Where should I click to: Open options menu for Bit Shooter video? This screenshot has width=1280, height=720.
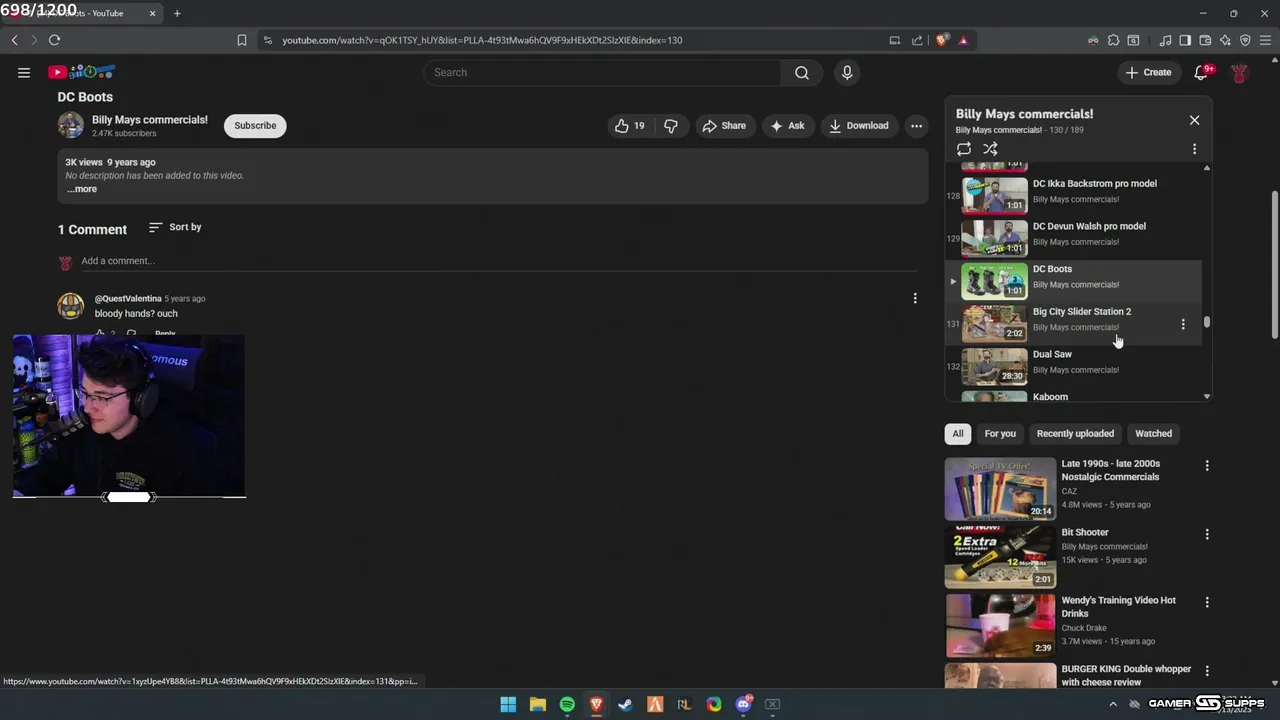1207,535
